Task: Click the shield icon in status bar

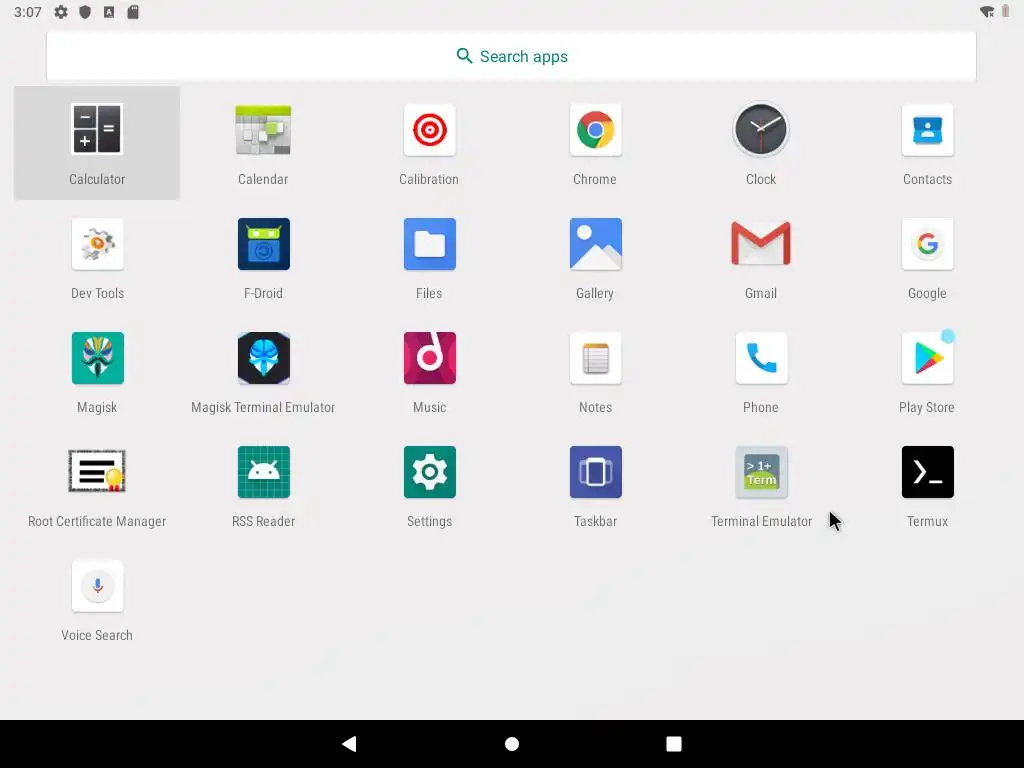Action: pos(85,12)
